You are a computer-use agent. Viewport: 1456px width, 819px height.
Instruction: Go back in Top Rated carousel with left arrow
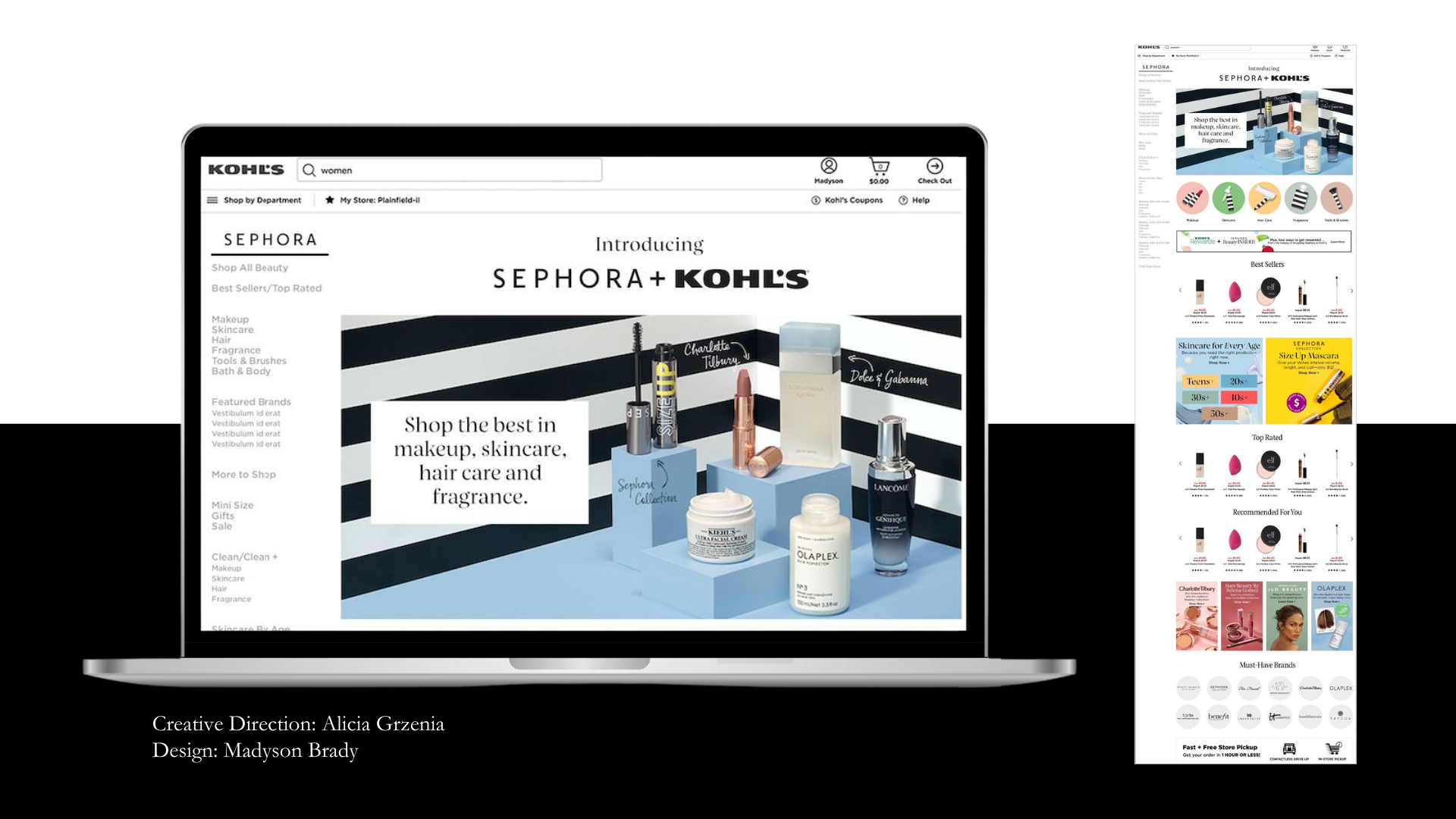(1180, 463)
